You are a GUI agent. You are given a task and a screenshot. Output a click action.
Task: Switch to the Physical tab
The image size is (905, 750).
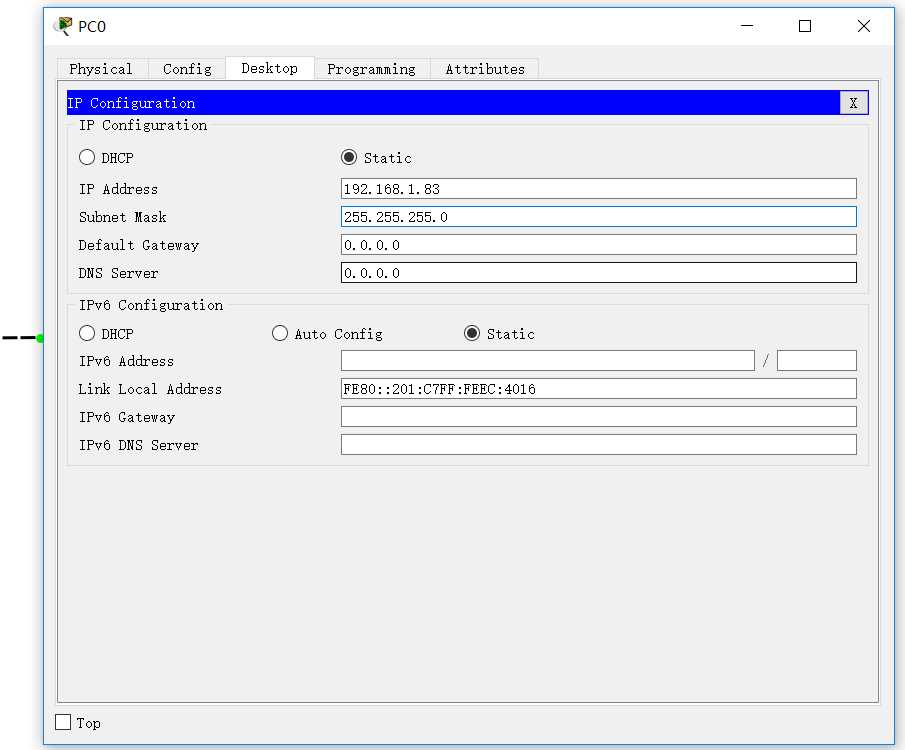(x=101, y=69)
